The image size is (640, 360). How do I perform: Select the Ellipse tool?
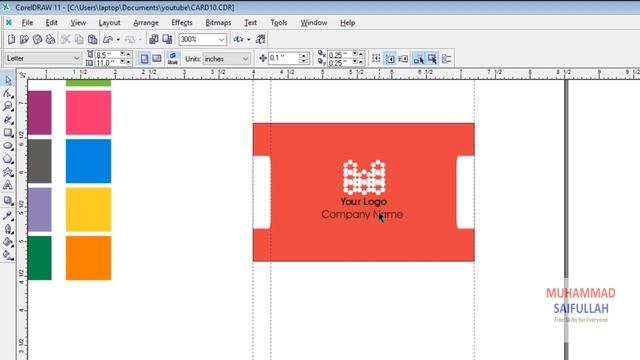tap(8, 146)
